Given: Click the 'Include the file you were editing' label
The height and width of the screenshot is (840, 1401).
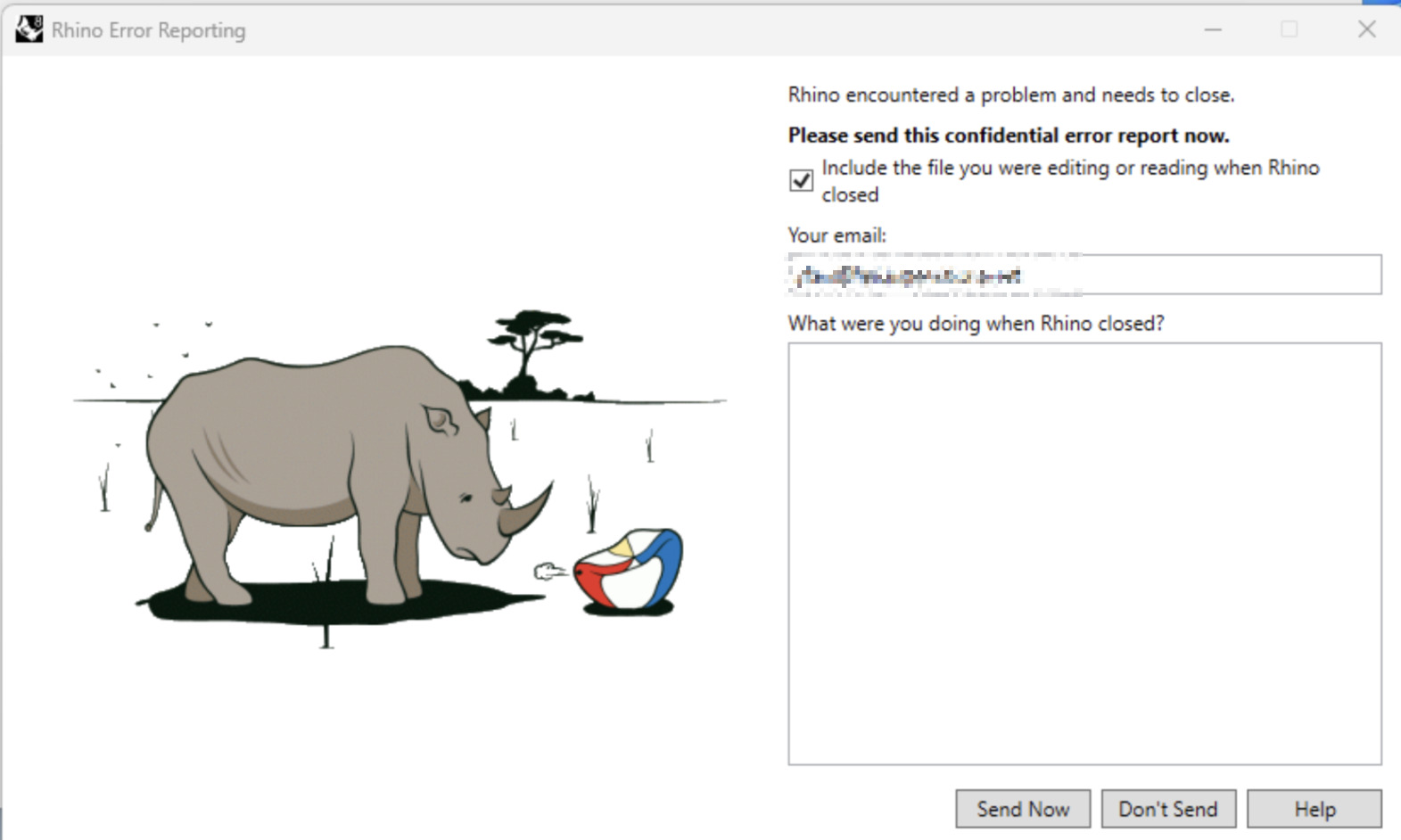Looking at the screenshot, I should coord(1069,169).
